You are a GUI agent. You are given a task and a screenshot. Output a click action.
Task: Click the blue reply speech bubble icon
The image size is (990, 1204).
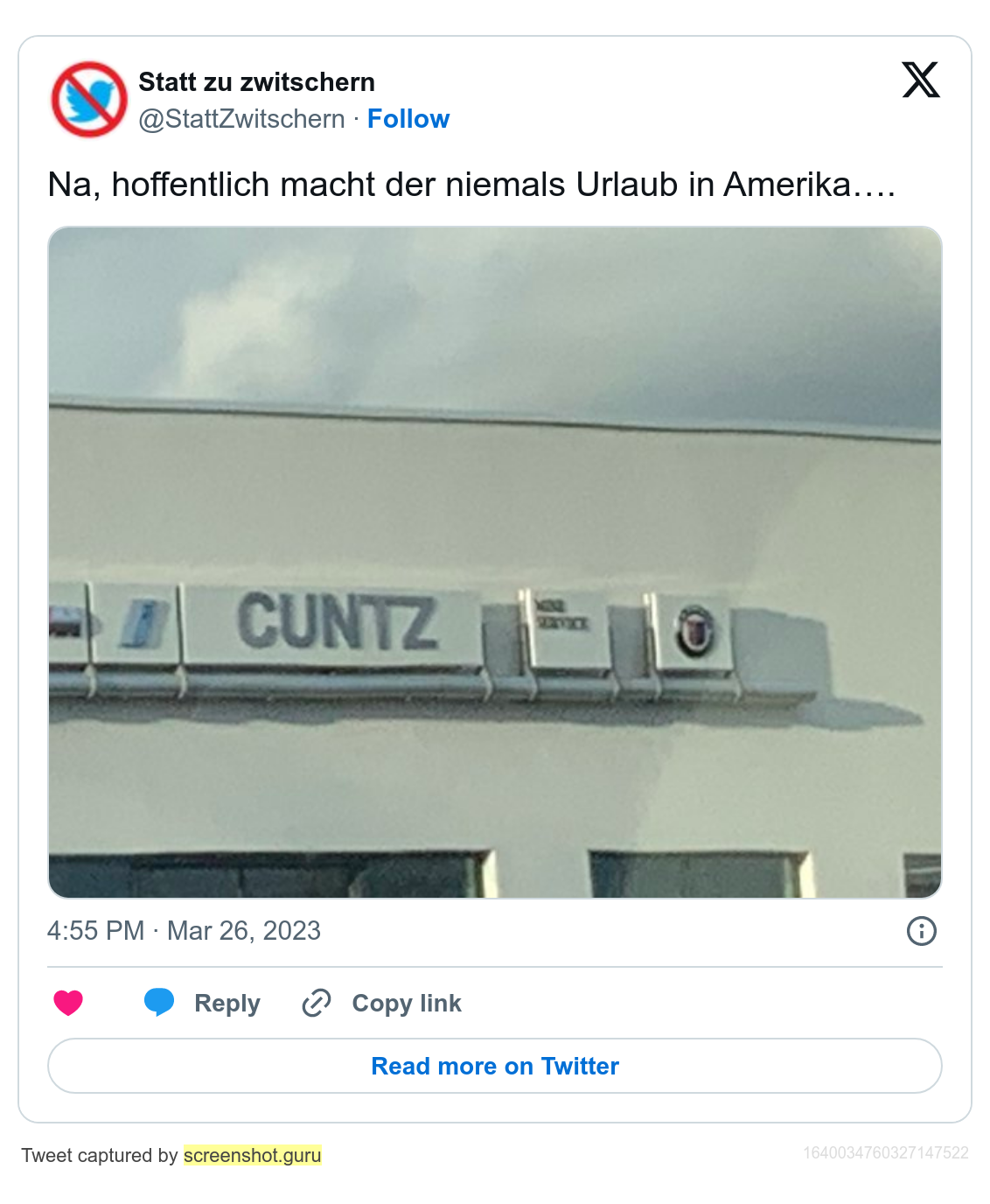click(x=159, y=1002)
